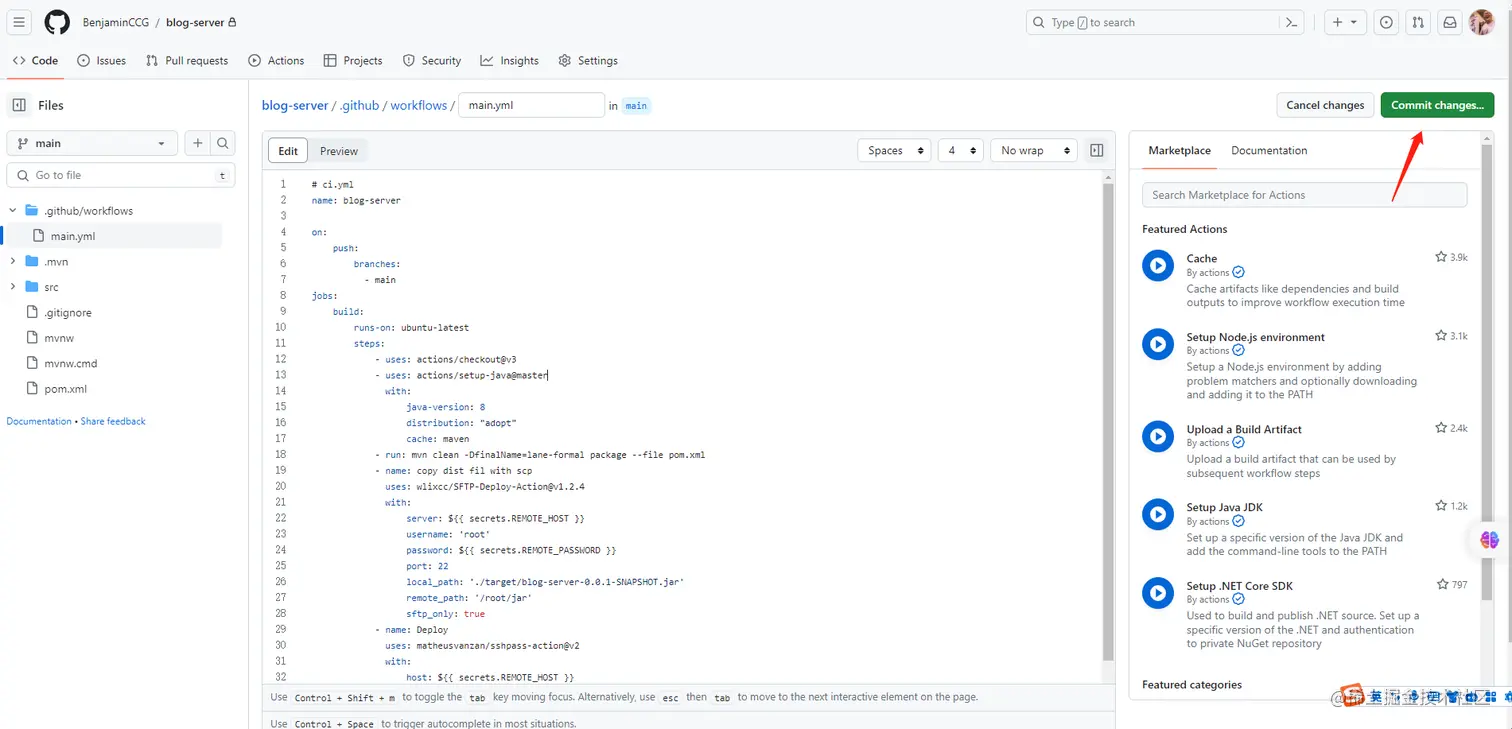Star count 1.2k for Setup Java JDK
Viewport: 1512px width, 729px height.
pos(1451,506)
